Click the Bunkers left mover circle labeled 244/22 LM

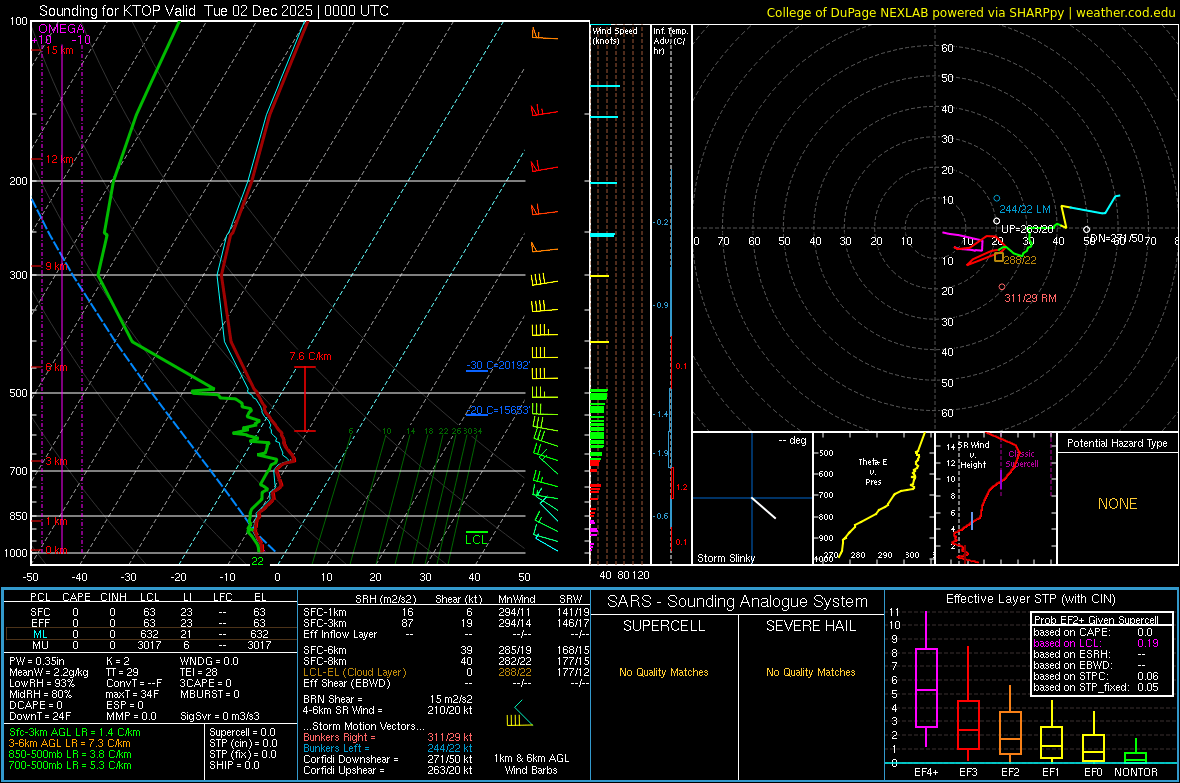coord(996,199)
